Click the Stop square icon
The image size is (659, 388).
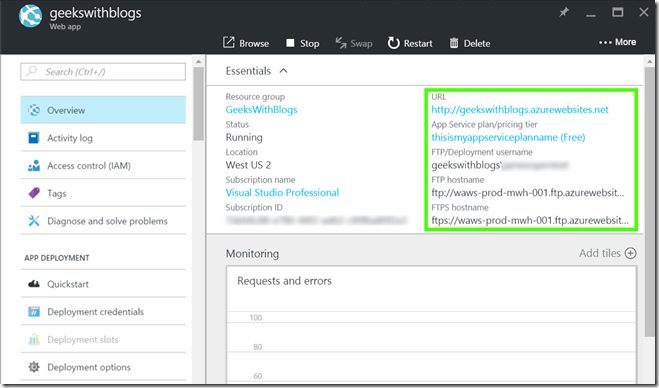point(290,43)
